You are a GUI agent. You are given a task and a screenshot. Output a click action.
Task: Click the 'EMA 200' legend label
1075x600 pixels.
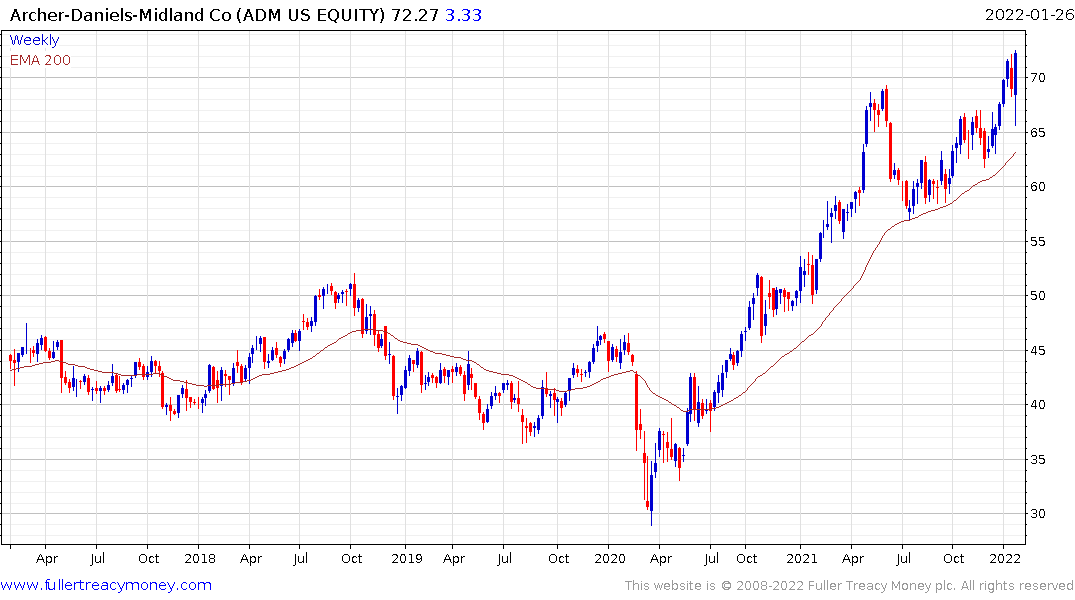[40, 60]
